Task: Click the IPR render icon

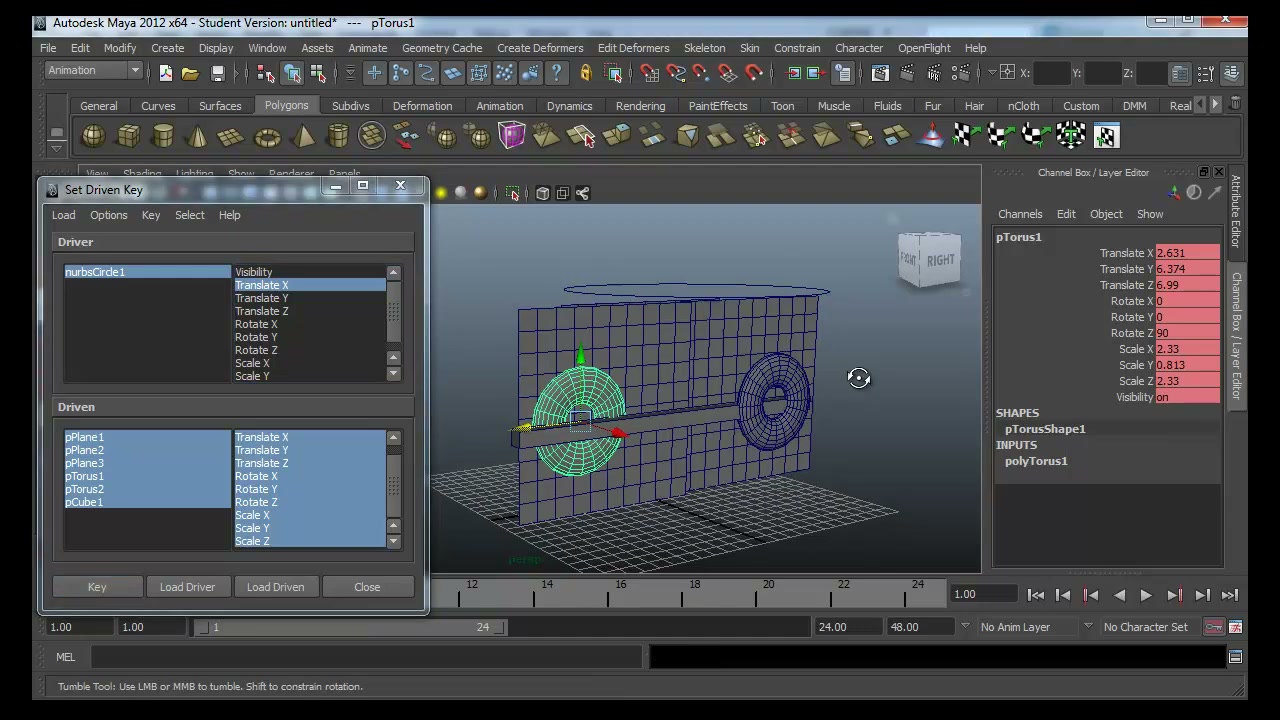Action: tap(935, 73)
